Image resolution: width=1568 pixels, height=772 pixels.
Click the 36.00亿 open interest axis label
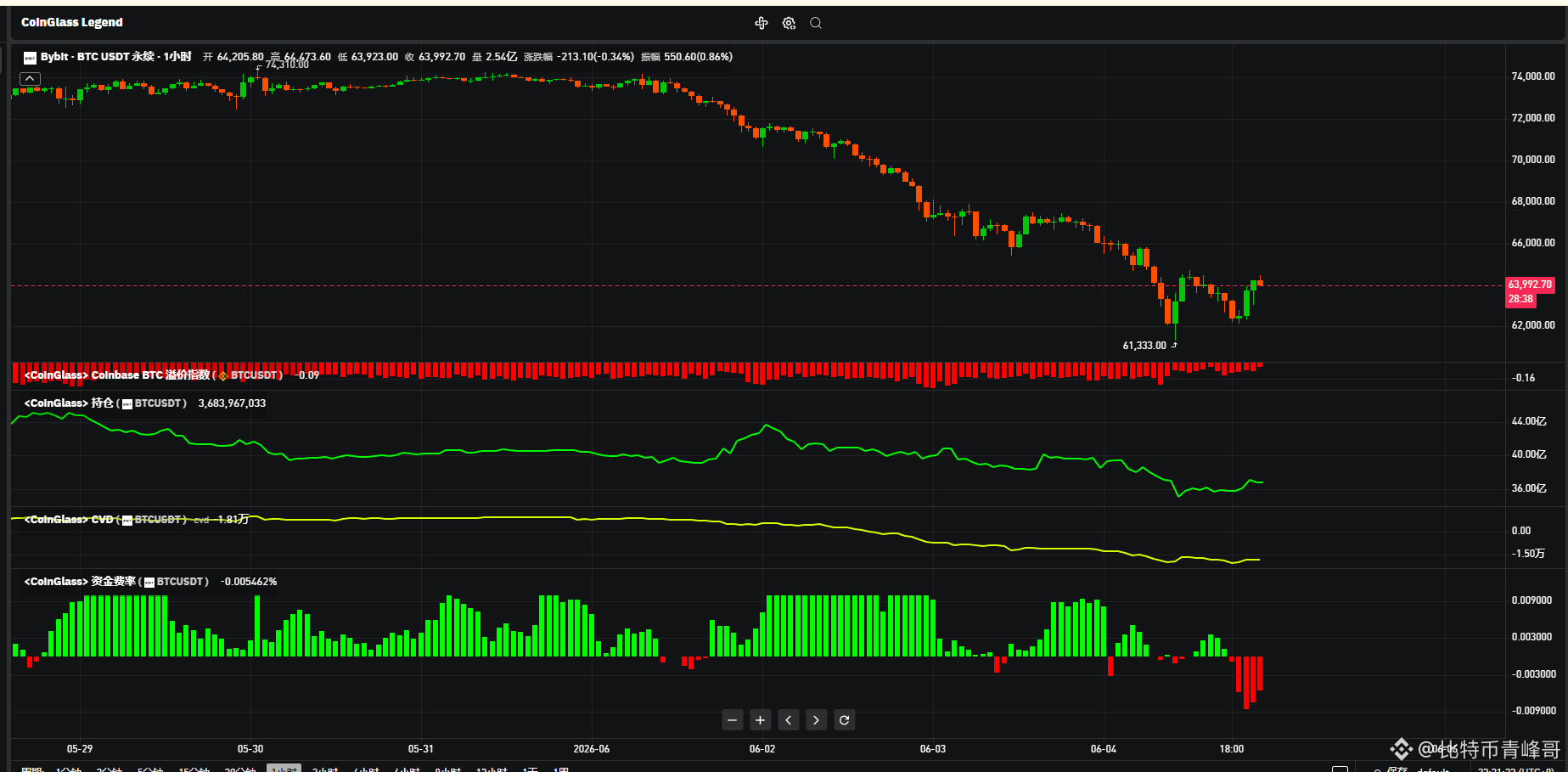[1529, 488]
